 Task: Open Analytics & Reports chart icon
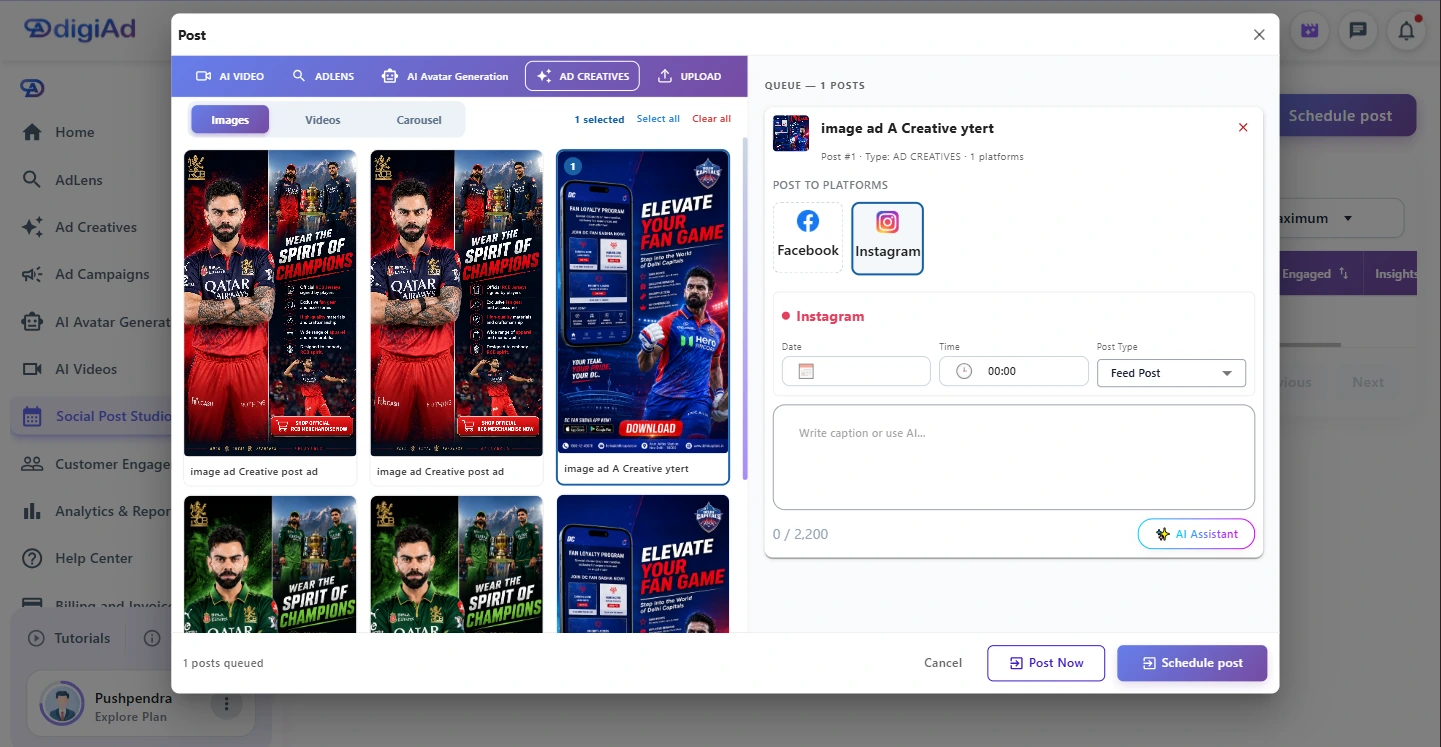[x=32, y=511]
